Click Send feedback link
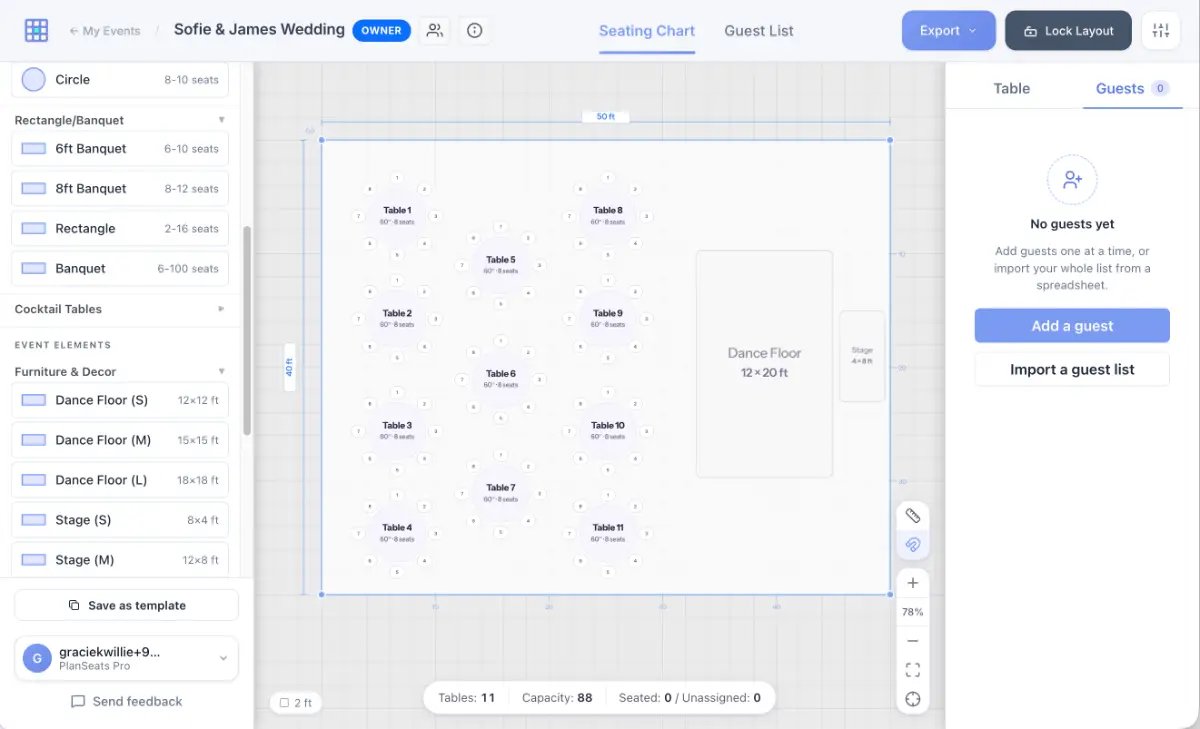Screen dimensions: 1200x729 tap(126, 702)
